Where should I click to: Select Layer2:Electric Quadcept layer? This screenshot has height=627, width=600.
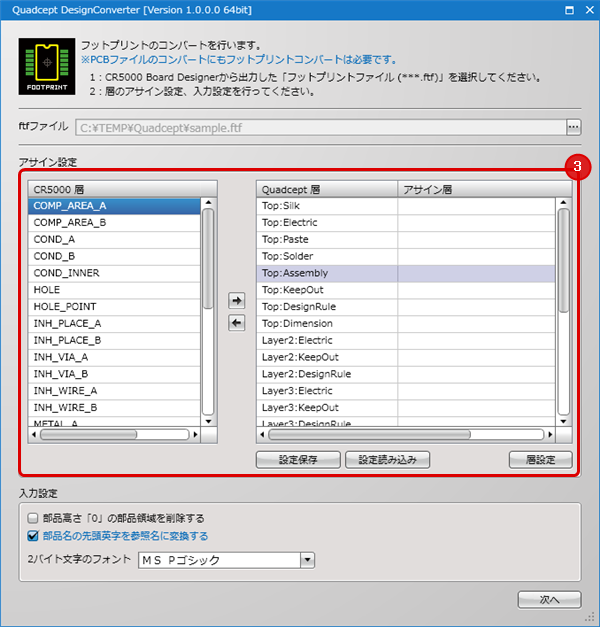[406, 340]
